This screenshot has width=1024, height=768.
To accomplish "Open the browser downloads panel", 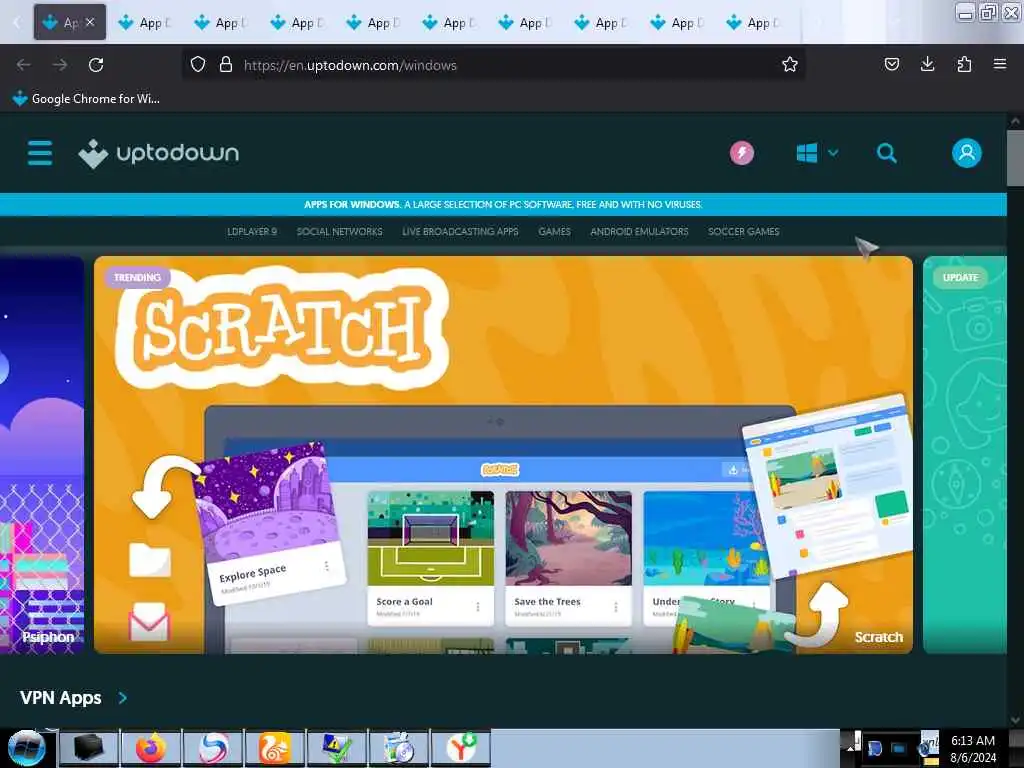I will (x=927, y=64).
